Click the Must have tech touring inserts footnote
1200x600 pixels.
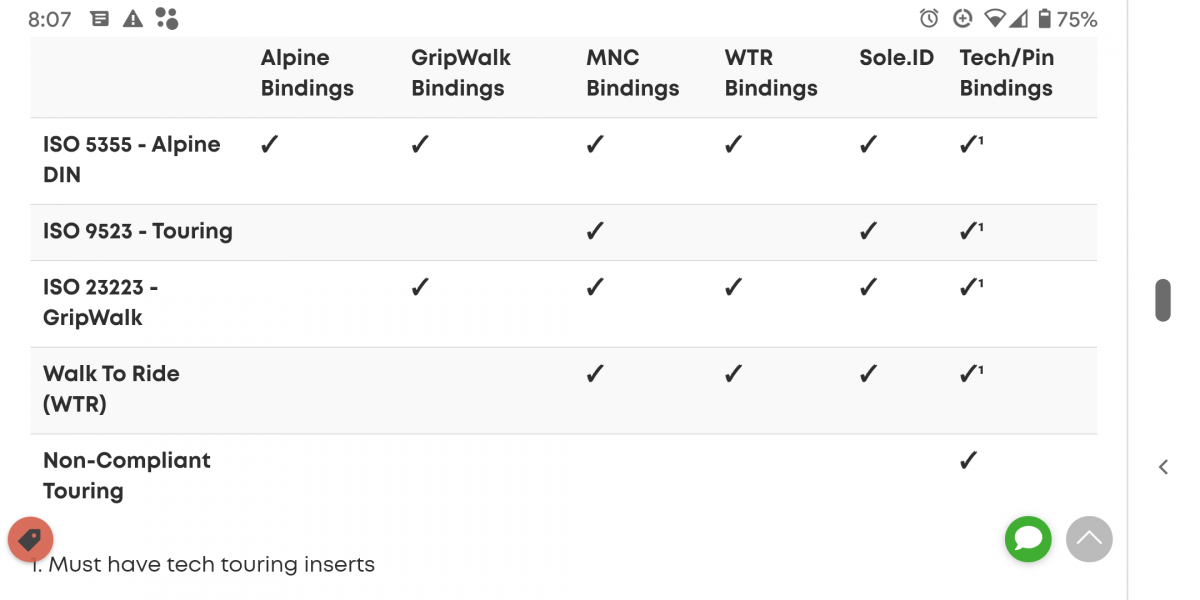201,565
